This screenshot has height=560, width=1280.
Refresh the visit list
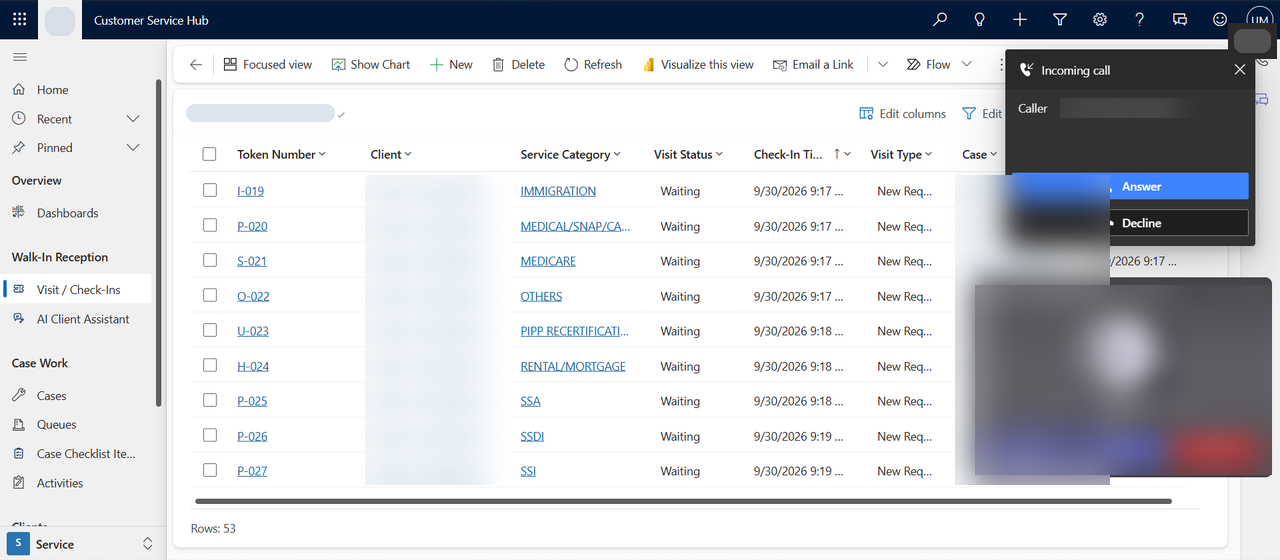tap(593, 64)
